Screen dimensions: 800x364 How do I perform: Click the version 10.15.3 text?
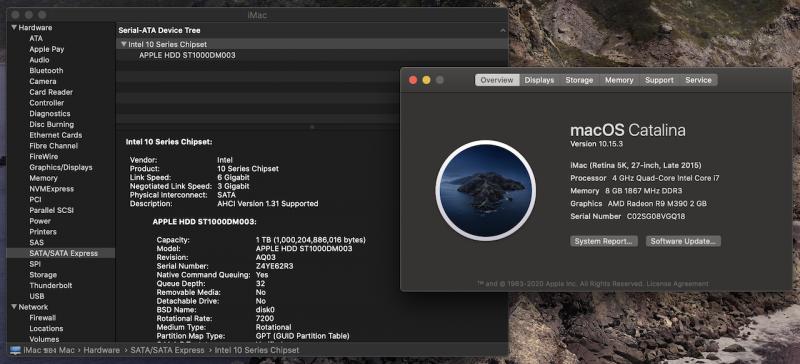tap(596, 144)
